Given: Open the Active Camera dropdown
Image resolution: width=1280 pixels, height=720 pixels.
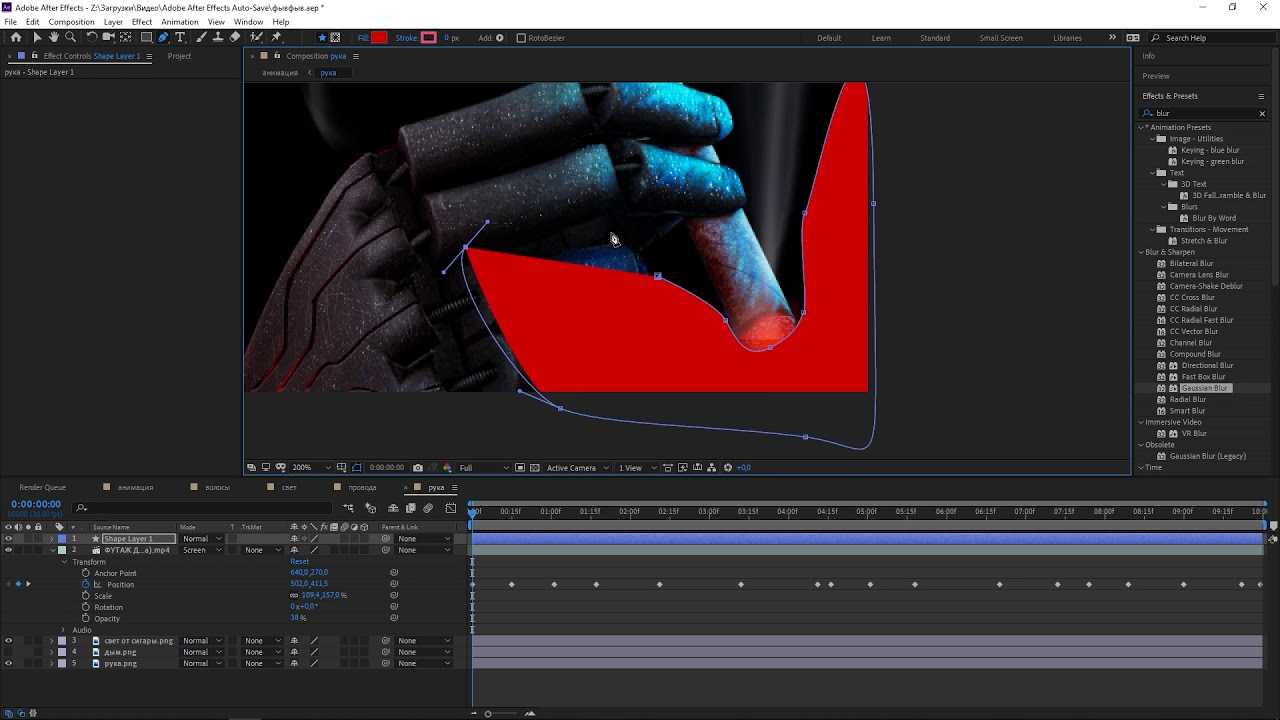Looking at the screenshot, I should coord(577,467).
